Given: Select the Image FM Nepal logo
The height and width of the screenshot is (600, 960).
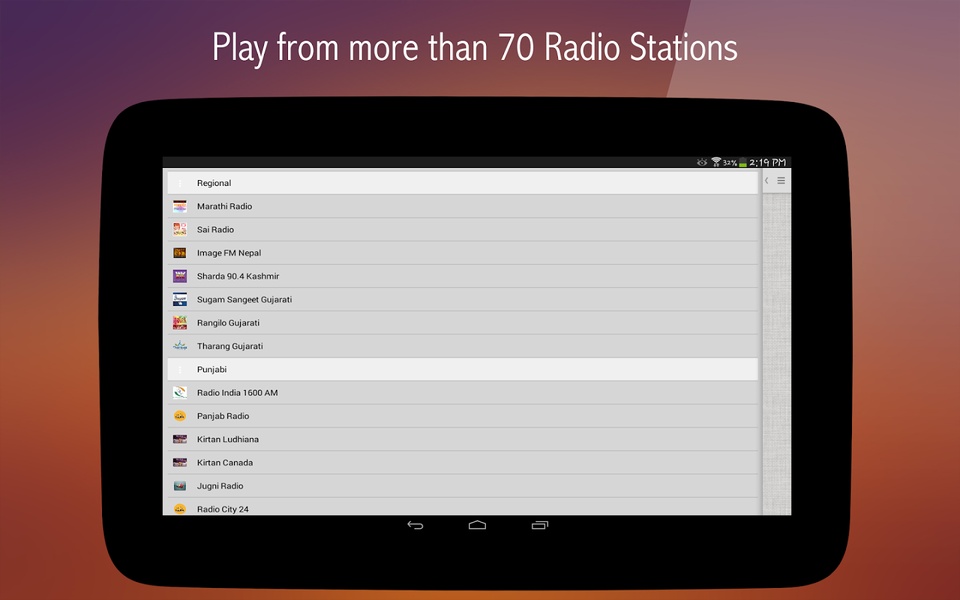Looking at the screenshot, I should click(179, 253).
